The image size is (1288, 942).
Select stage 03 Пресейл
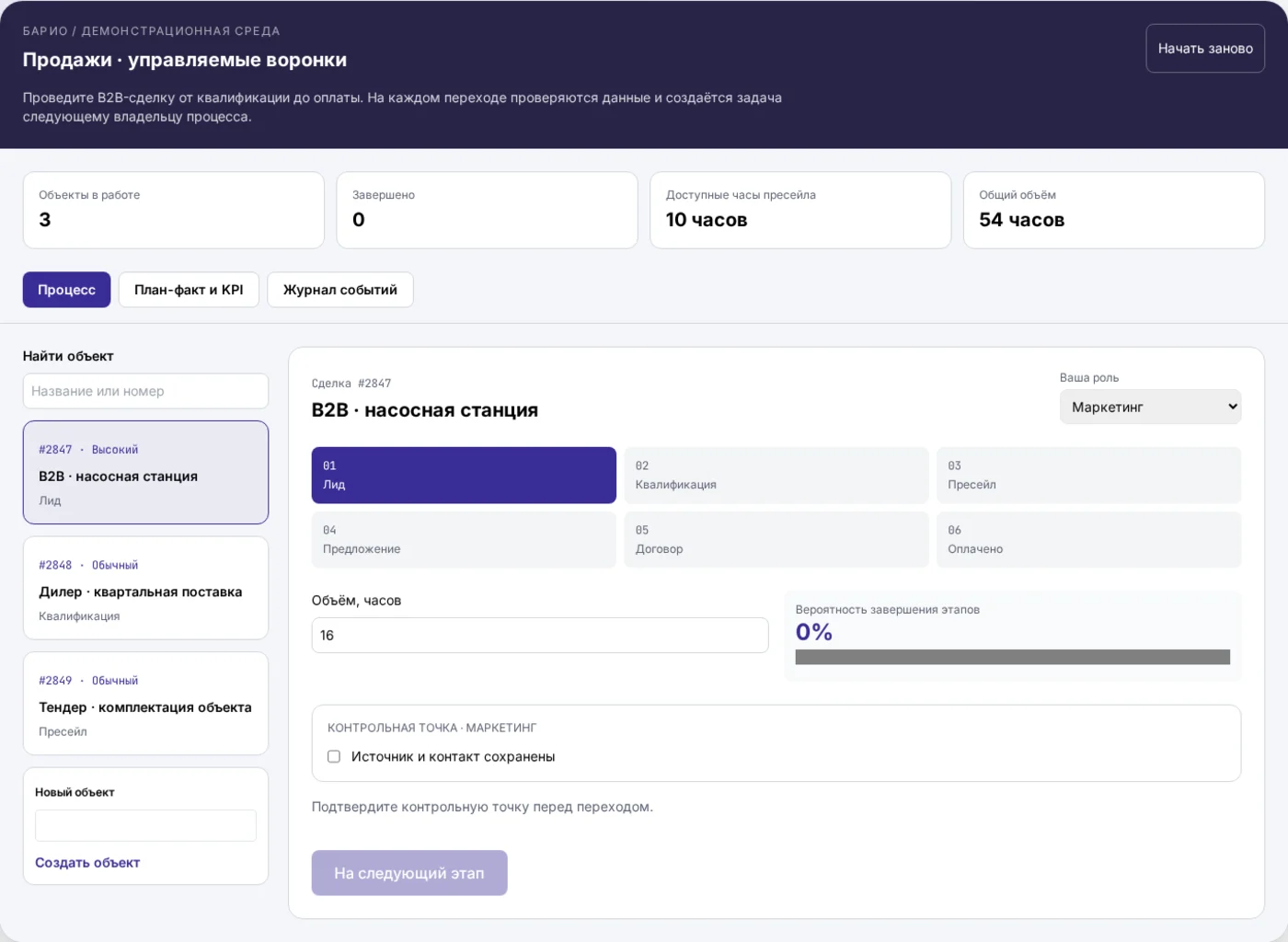point(1089,475)
